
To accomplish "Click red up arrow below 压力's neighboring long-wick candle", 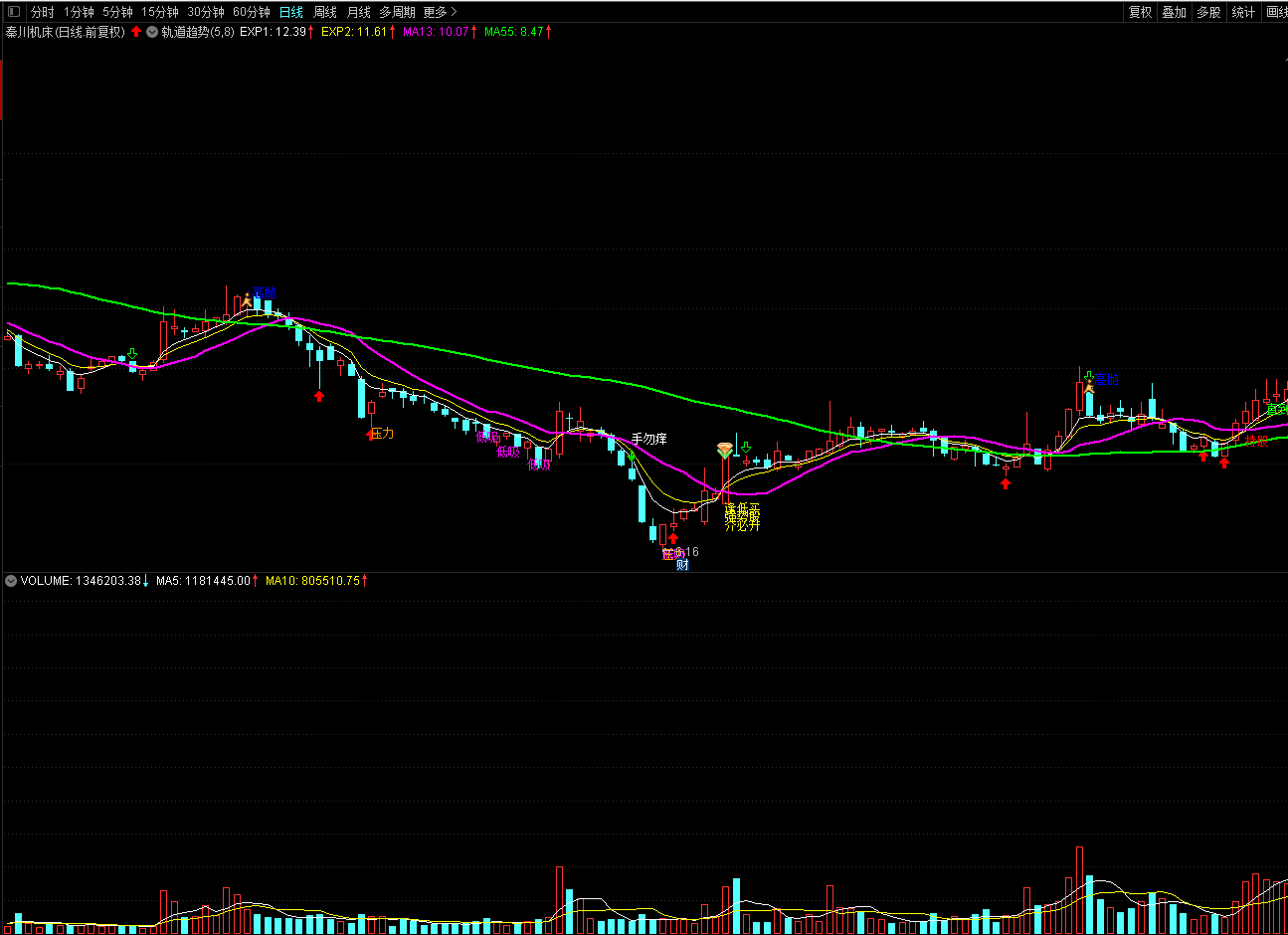I will [319, 396].
